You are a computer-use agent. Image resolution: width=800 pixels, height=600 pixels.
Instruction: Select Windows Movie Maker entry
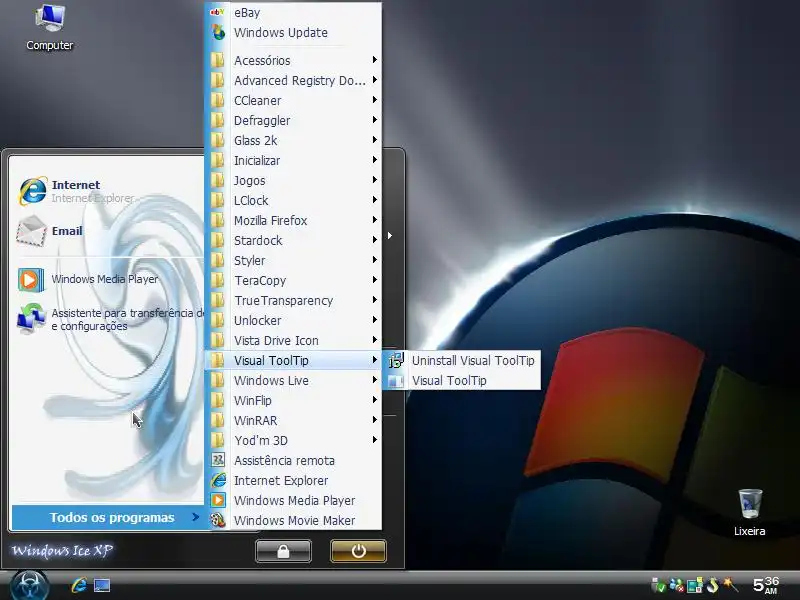coord(294,520)
